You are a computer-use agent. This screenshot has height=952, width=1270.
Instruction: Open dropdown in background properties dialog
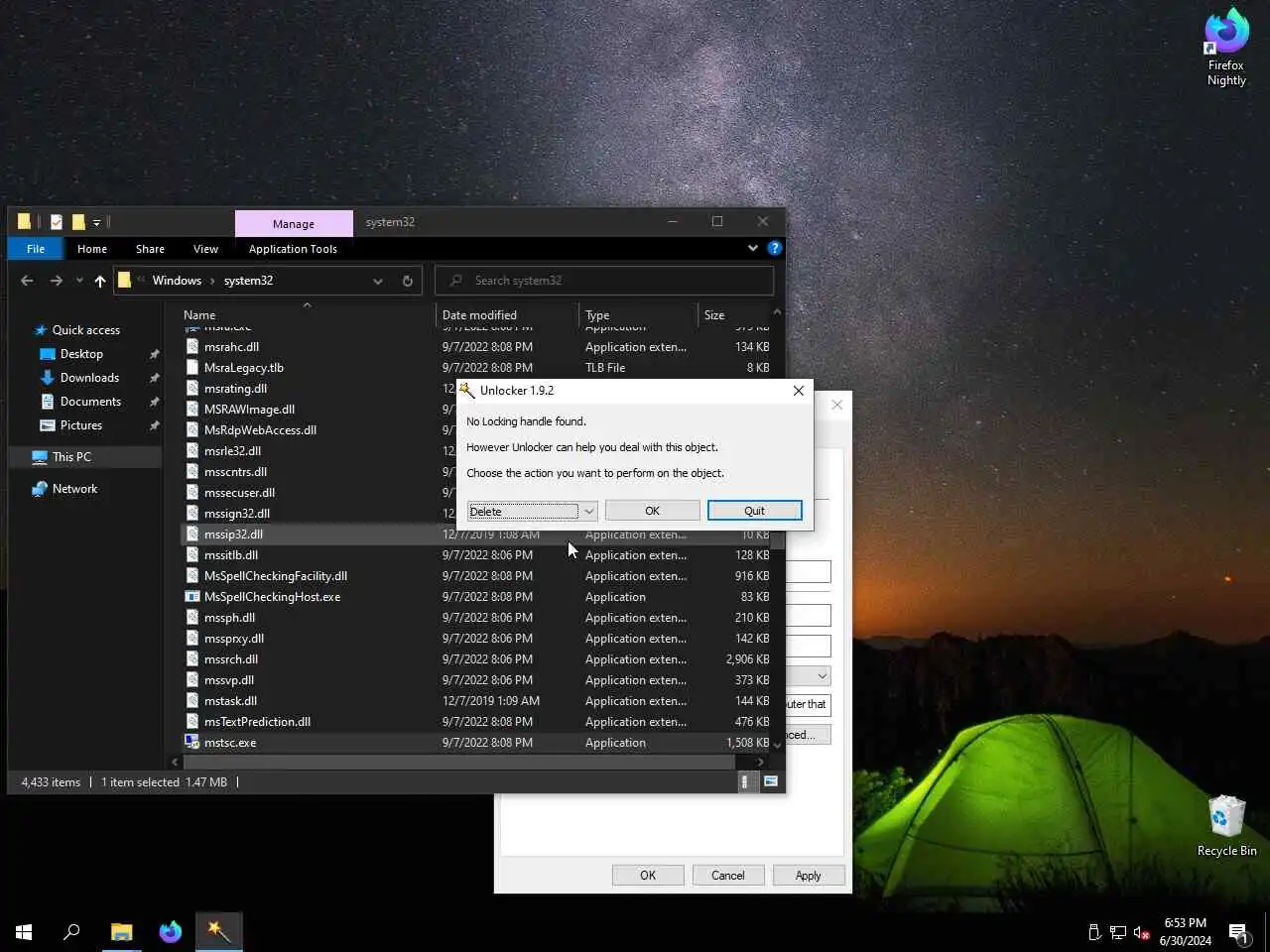[x=822, y=676]
